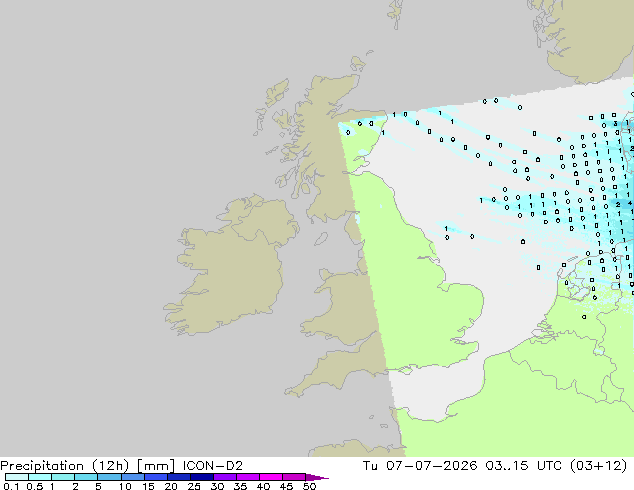Click the 0.1–0.5 mm legend color swatch
The image size is (634, 490).
click(17, 477)
